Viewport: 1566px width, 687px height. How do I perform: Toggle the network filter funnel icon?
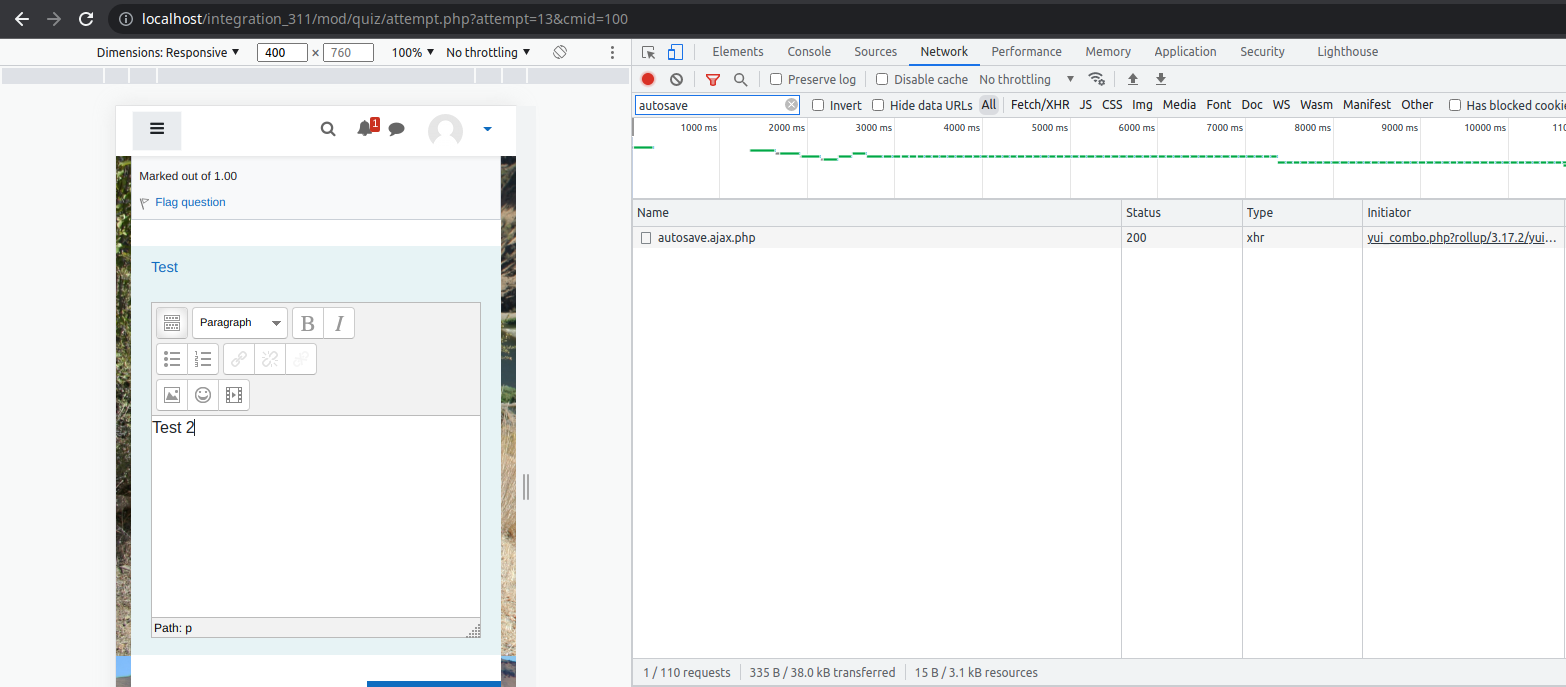[713, 79]
